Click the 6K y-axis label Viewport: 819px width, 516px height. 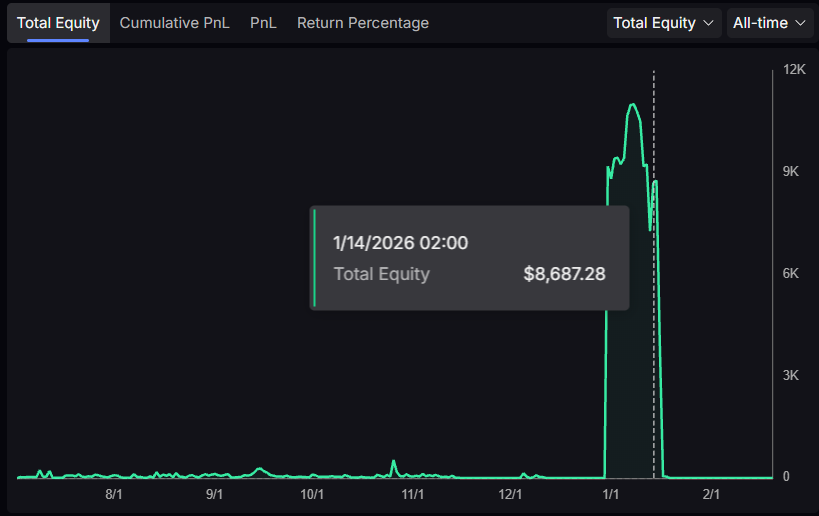click(790, 273)
